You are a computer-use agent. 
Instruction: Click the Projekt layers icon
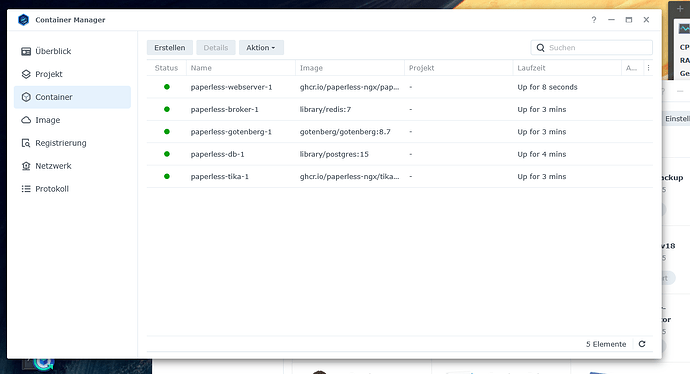26,74
